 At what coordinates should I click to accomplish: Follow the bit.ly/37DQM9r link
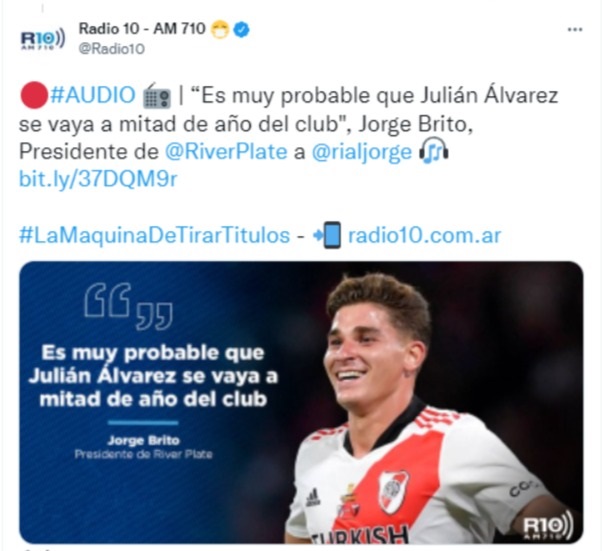click(x=98, y=179)
